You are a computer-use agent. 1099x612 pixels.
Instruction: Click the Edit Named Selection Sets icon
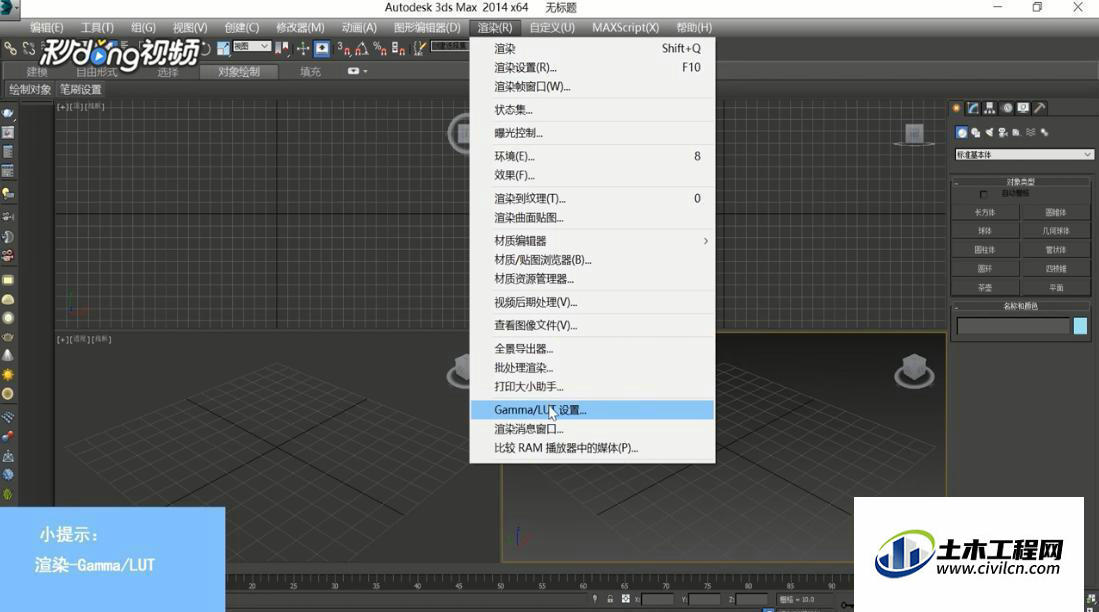tap(419, 48)
